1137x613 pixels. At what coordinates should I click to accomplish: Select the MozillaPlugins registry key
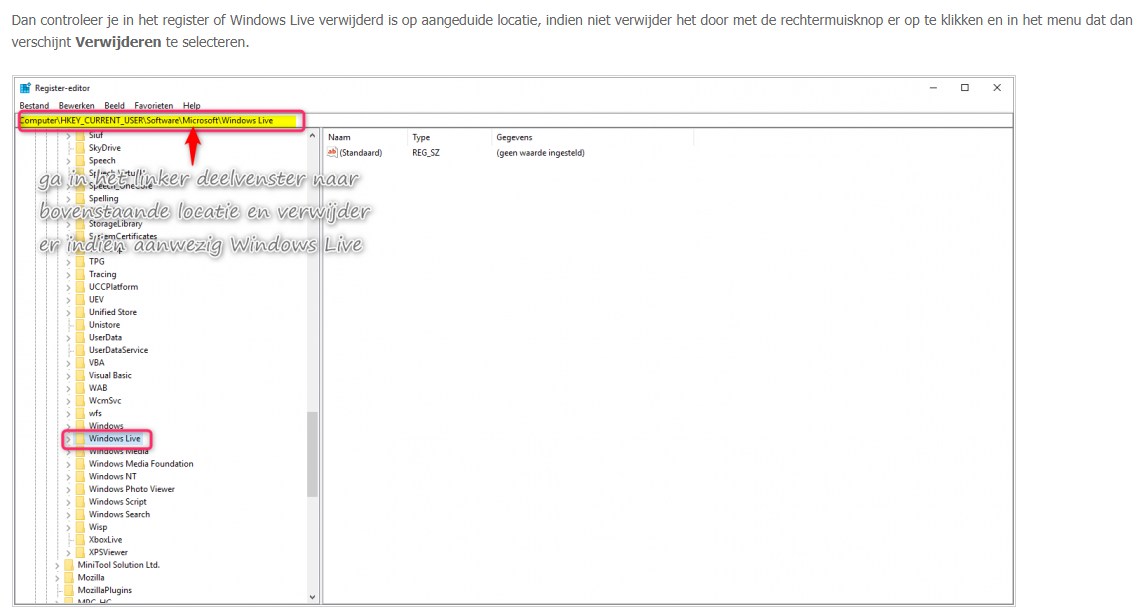[x=104, y=591]
